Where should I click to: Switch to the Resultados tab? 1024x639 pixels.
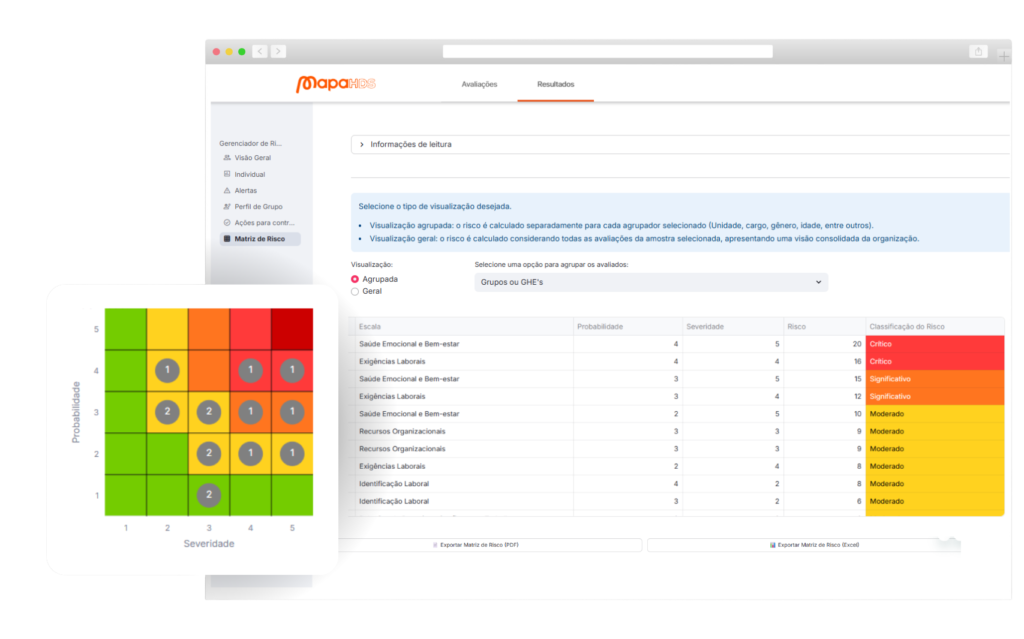[555, 84]
